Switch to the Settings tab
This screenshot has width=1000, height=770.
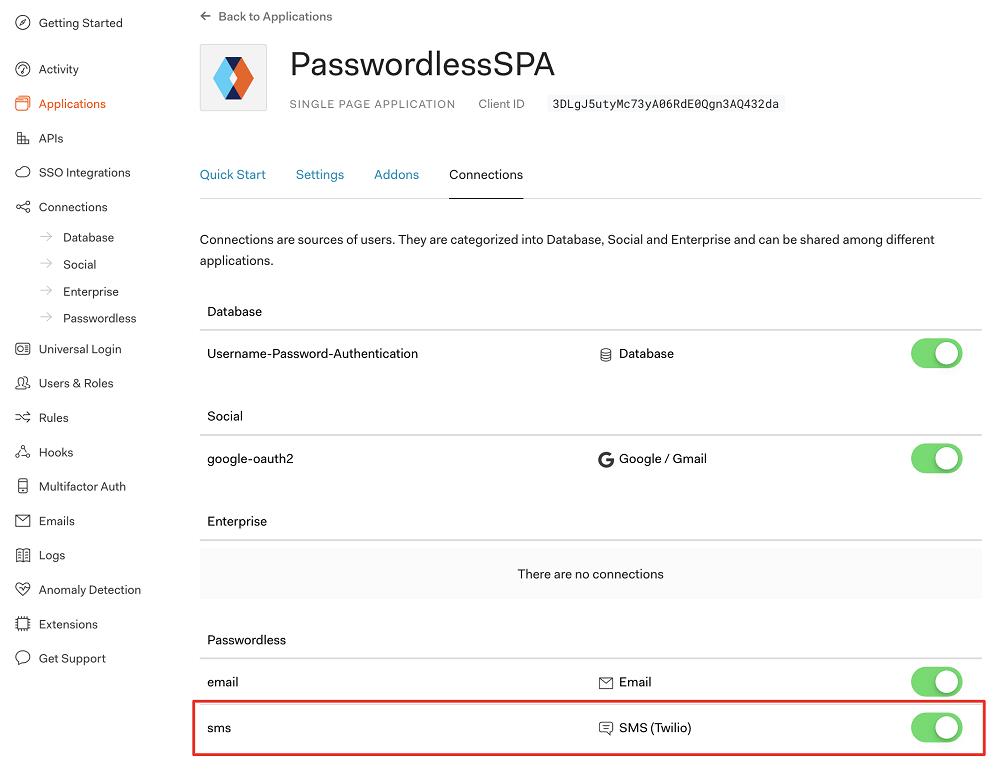(320, 175)
